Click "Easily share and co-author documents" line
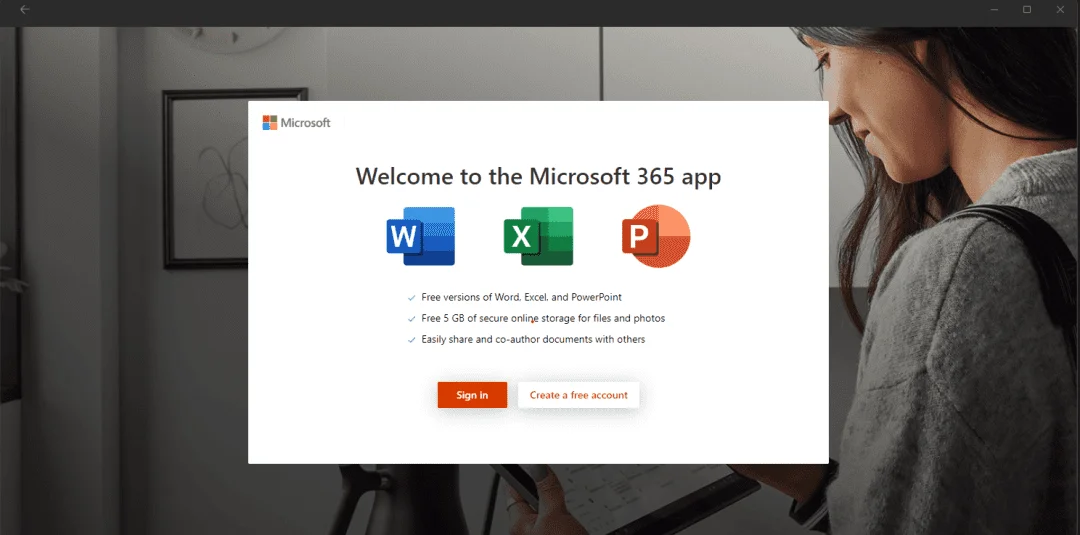This screenshot has width=1080, height=535. coord(533,339)
